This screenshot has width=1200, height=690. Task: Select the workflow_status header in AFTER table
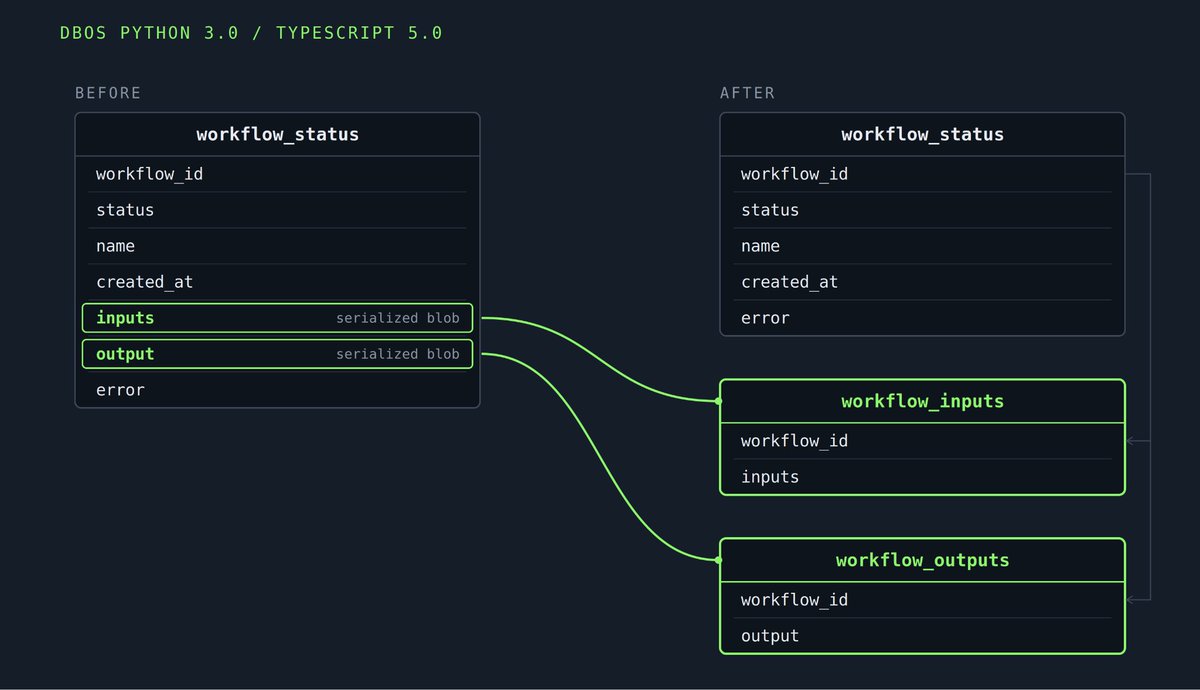click(922, 134)
